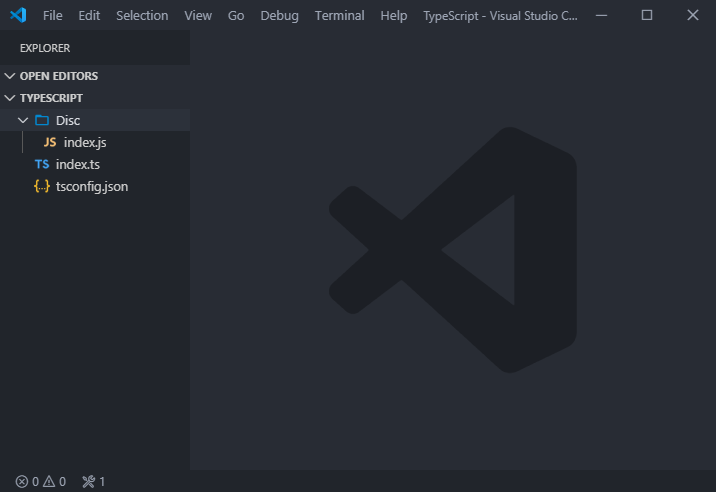Open the File menu

coord(53,16)
